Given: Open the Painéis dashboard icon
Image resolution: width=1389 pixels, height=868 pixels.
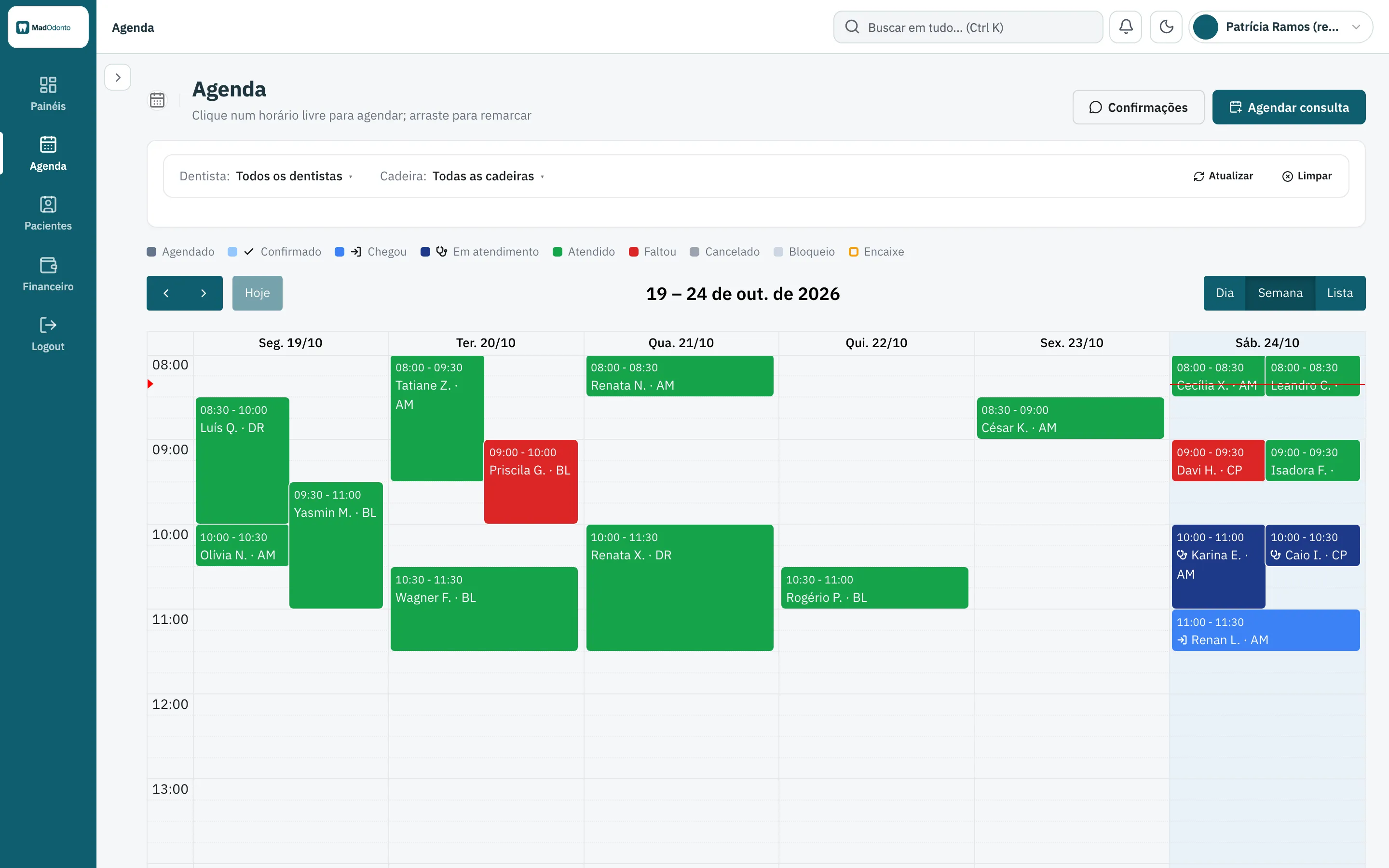Looking at the screenshot, I should (48, 85).
